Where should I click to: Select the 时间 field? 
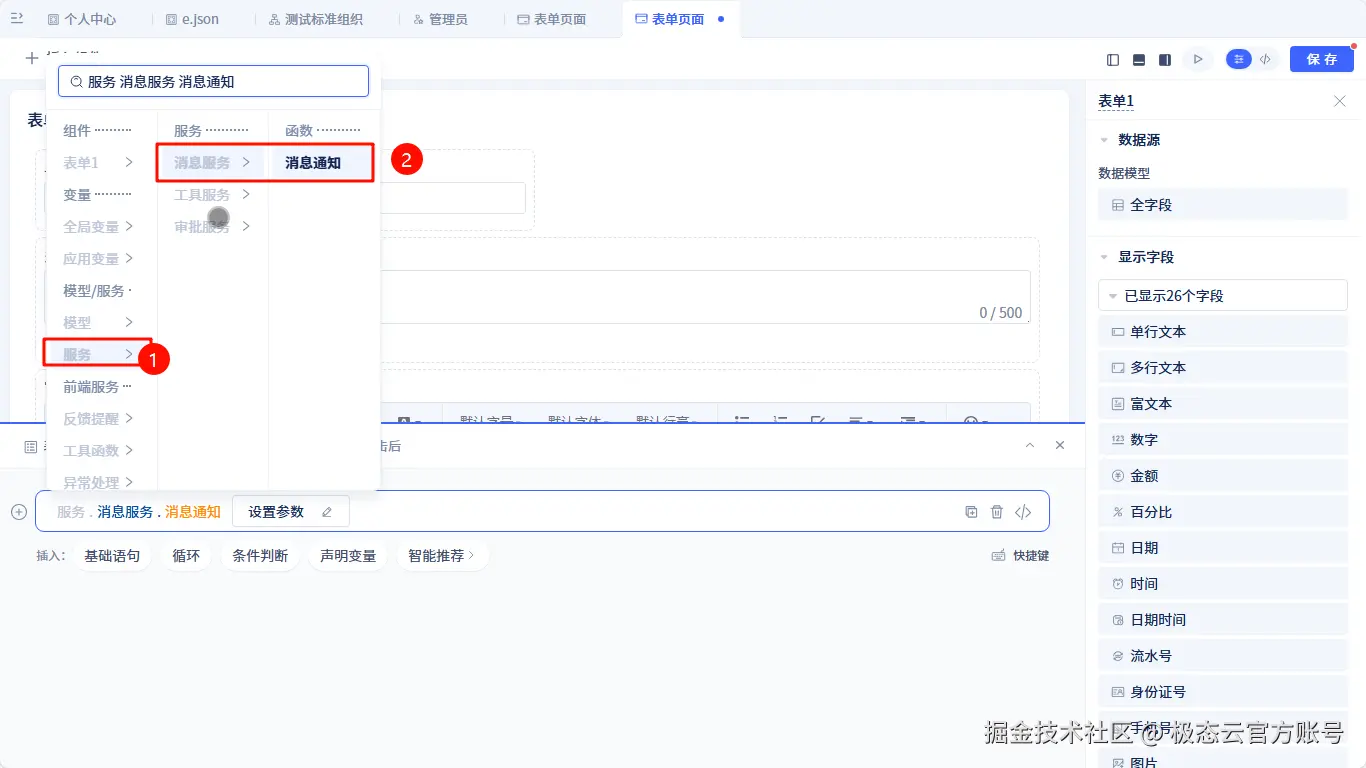pos(1223,584)
